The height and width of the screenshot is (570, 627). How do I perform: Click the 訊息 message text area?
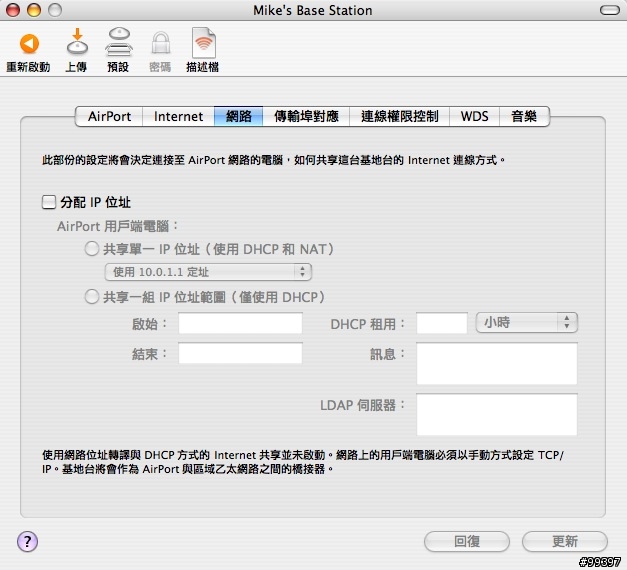point(497,364)
